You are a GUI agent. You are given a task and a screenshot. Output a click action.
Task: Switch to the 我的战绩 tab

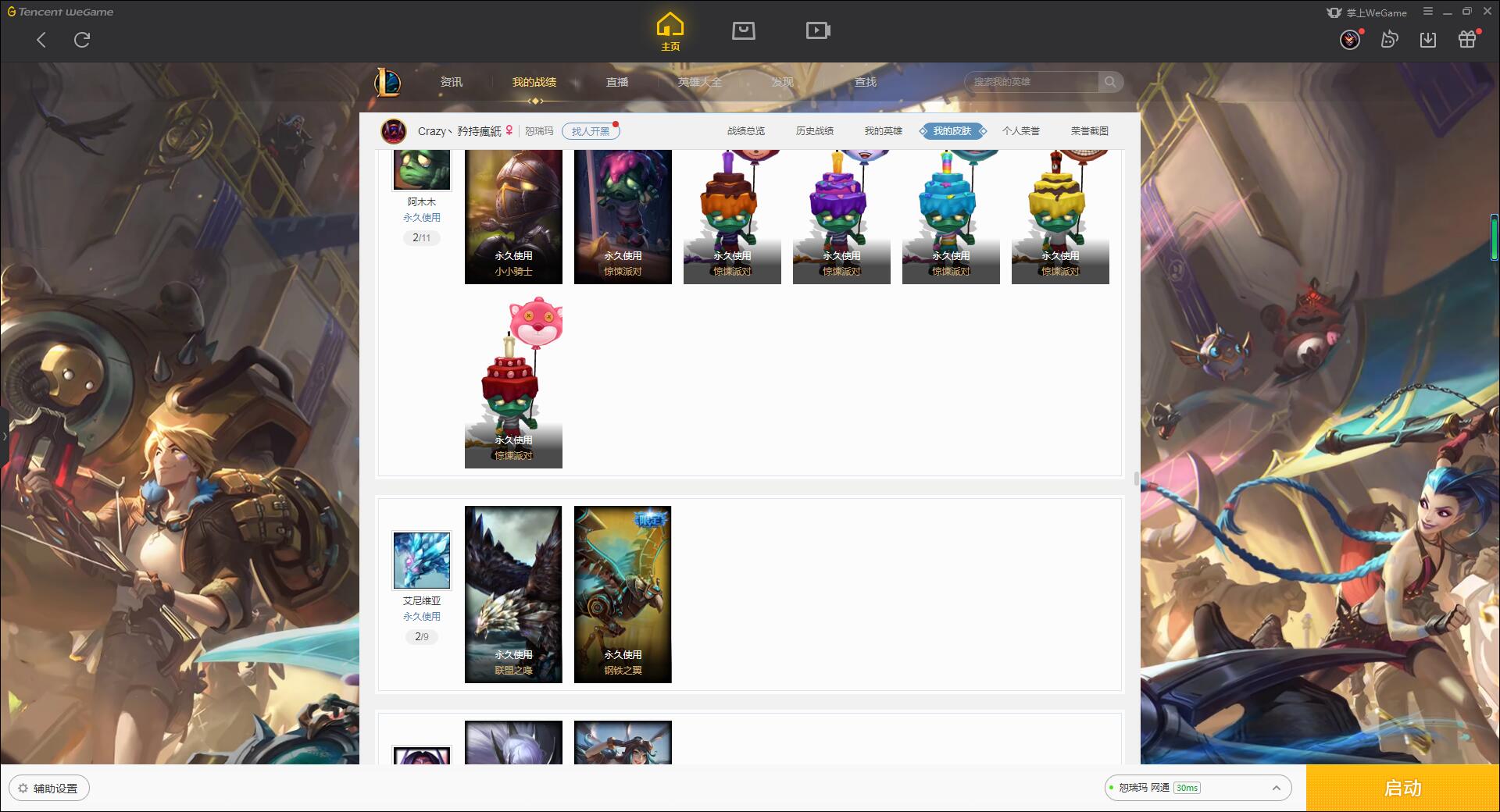click(534, 82)
